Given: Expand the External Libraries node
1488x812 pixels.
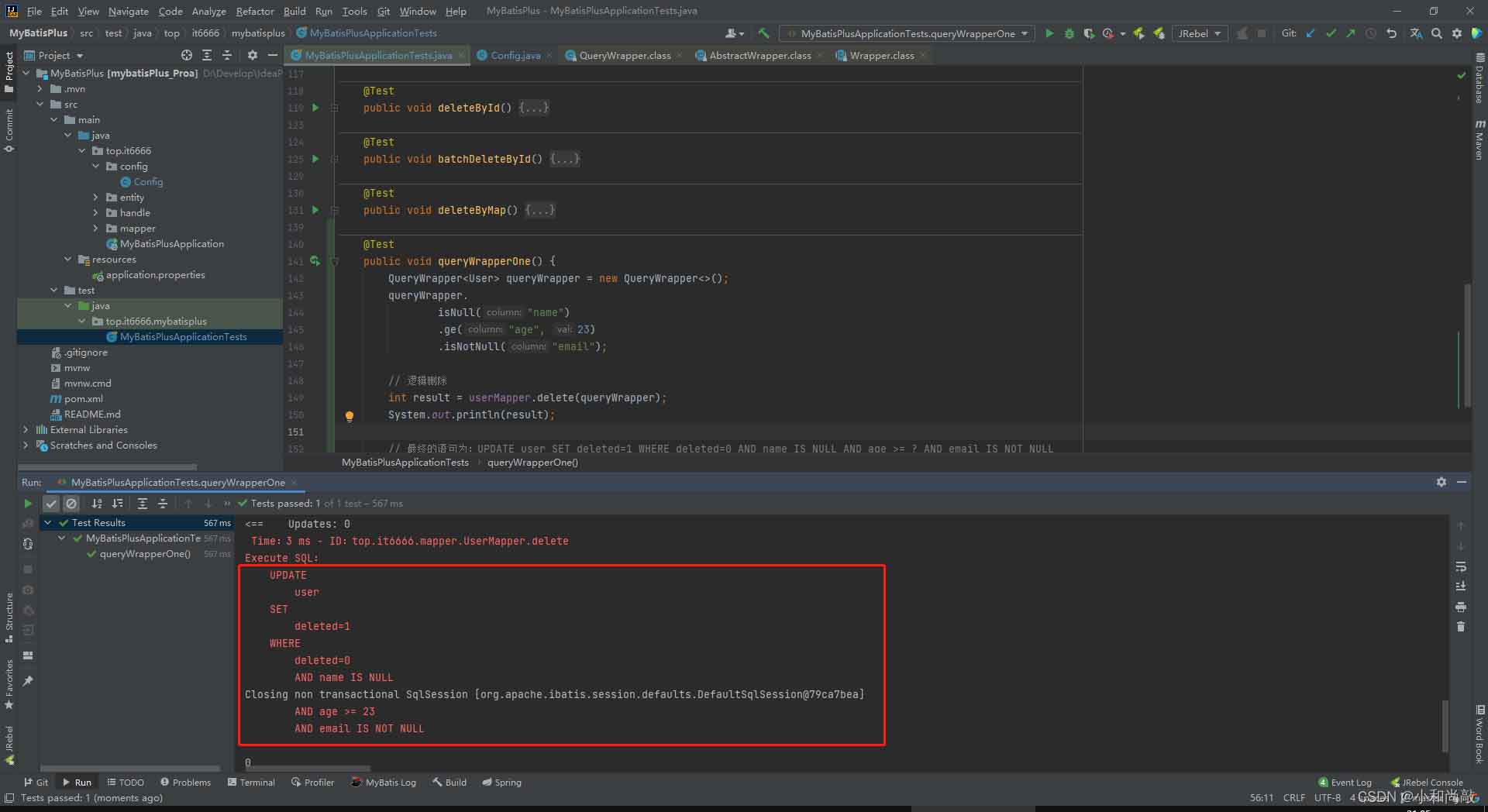Looking at the screenshot, I should [x=26, y=430].
